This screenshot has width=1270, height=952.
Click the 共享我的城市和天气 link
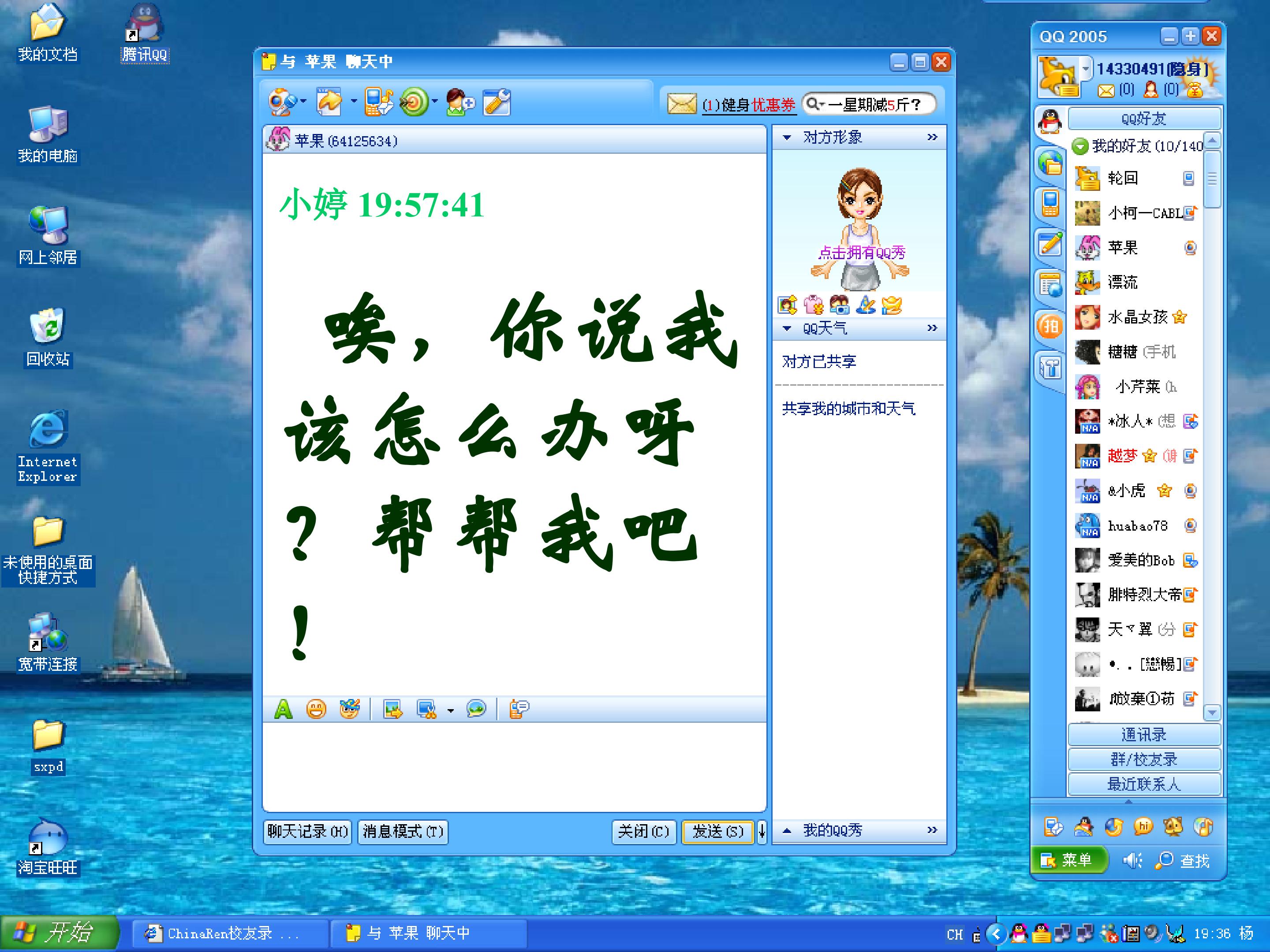(848, 409)
